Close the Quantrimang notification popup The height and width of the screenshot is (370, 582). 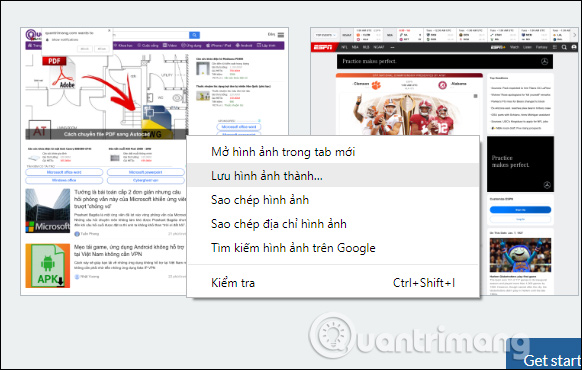(x=109, y=30)
